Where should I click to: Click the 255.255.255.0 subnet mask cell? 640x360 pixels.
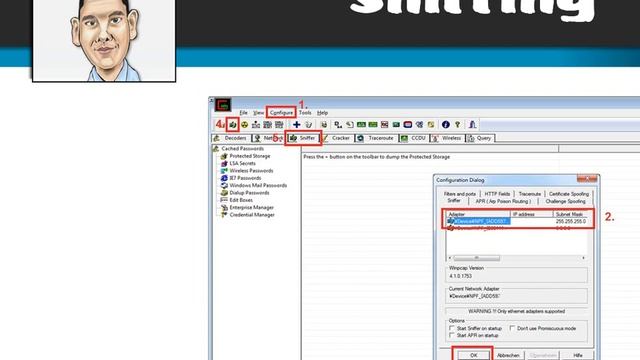click(571, 221)
